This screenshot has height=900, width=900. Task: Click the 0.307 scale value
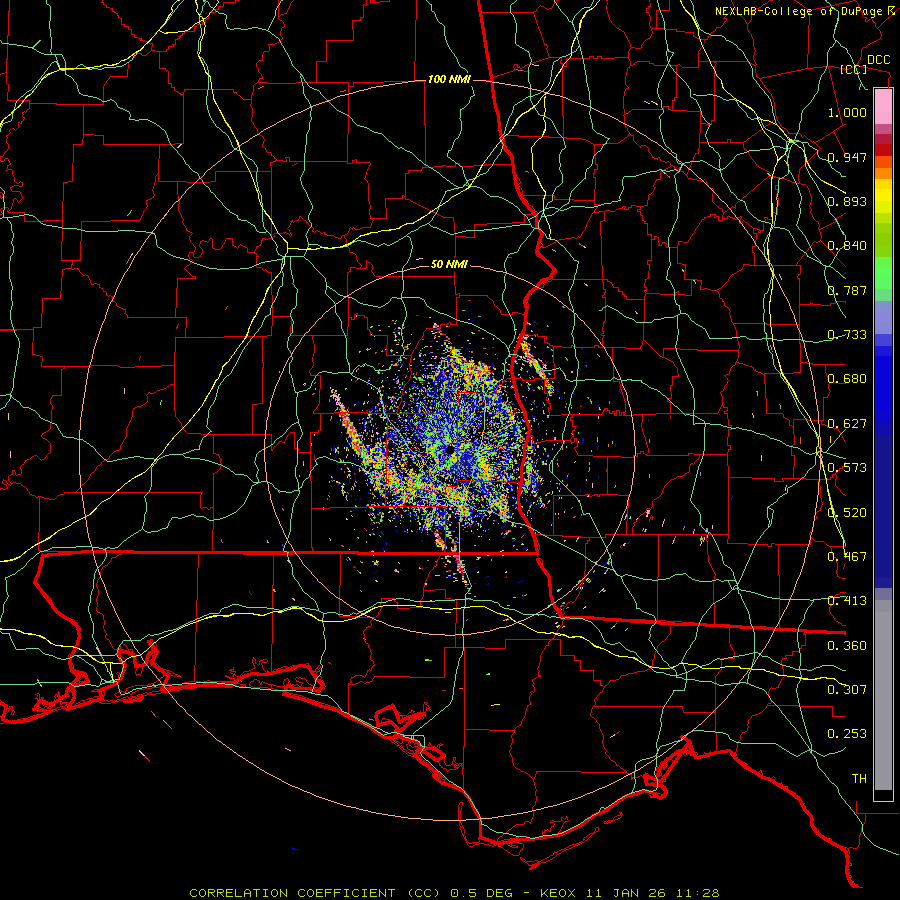coord(847,689)
